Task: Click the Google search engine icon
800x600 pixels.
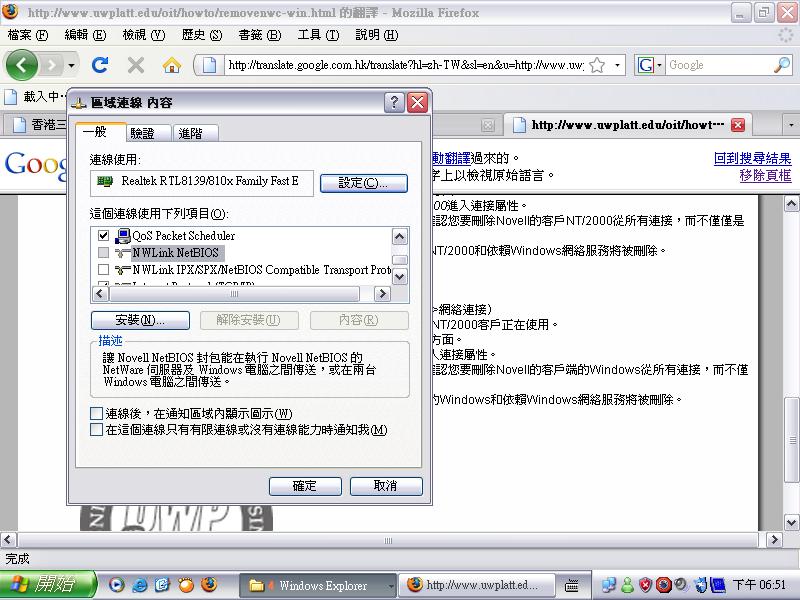Action: click(x=645, y=65)
